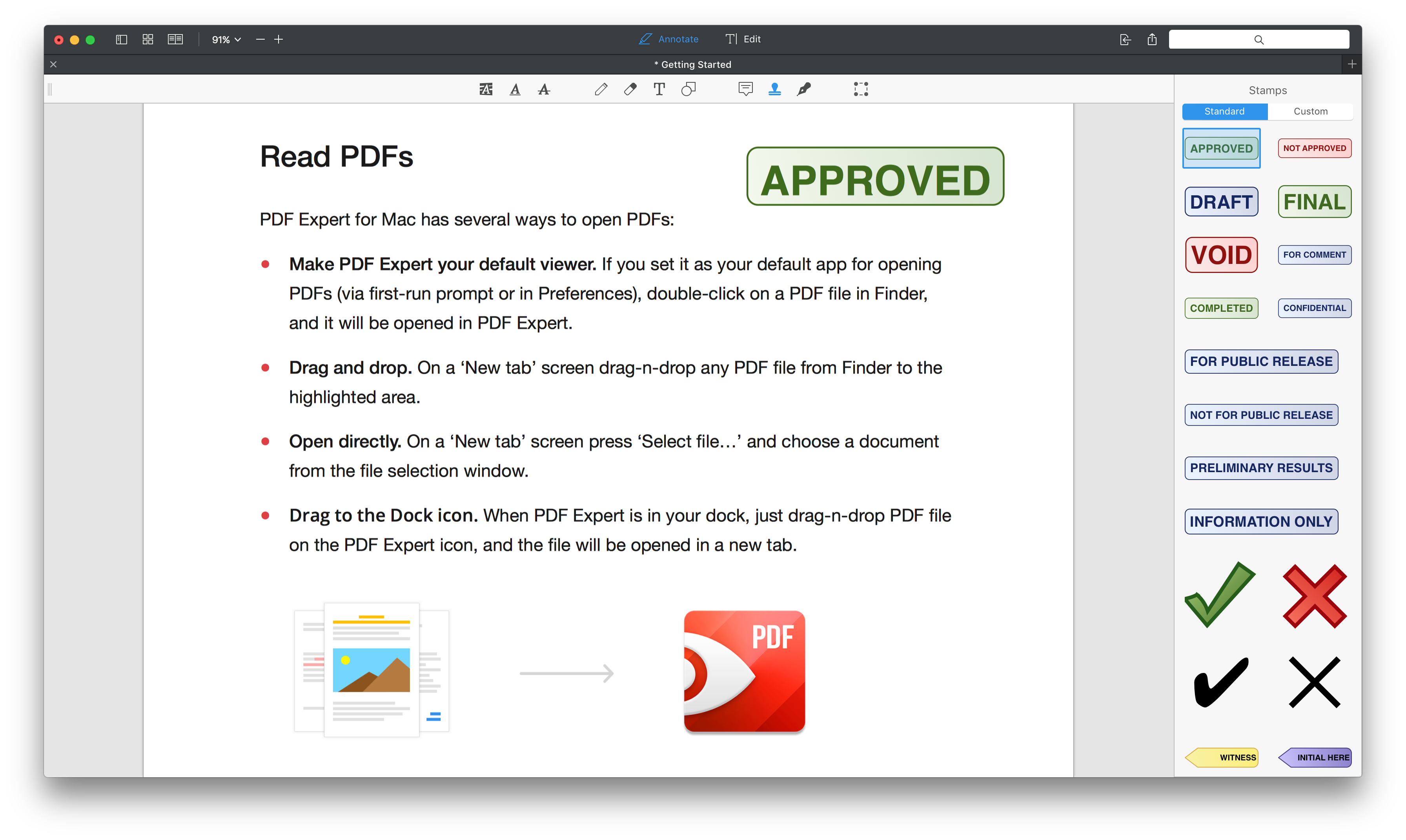Choose the APPROVED stamp in panel

[1221, 148]
